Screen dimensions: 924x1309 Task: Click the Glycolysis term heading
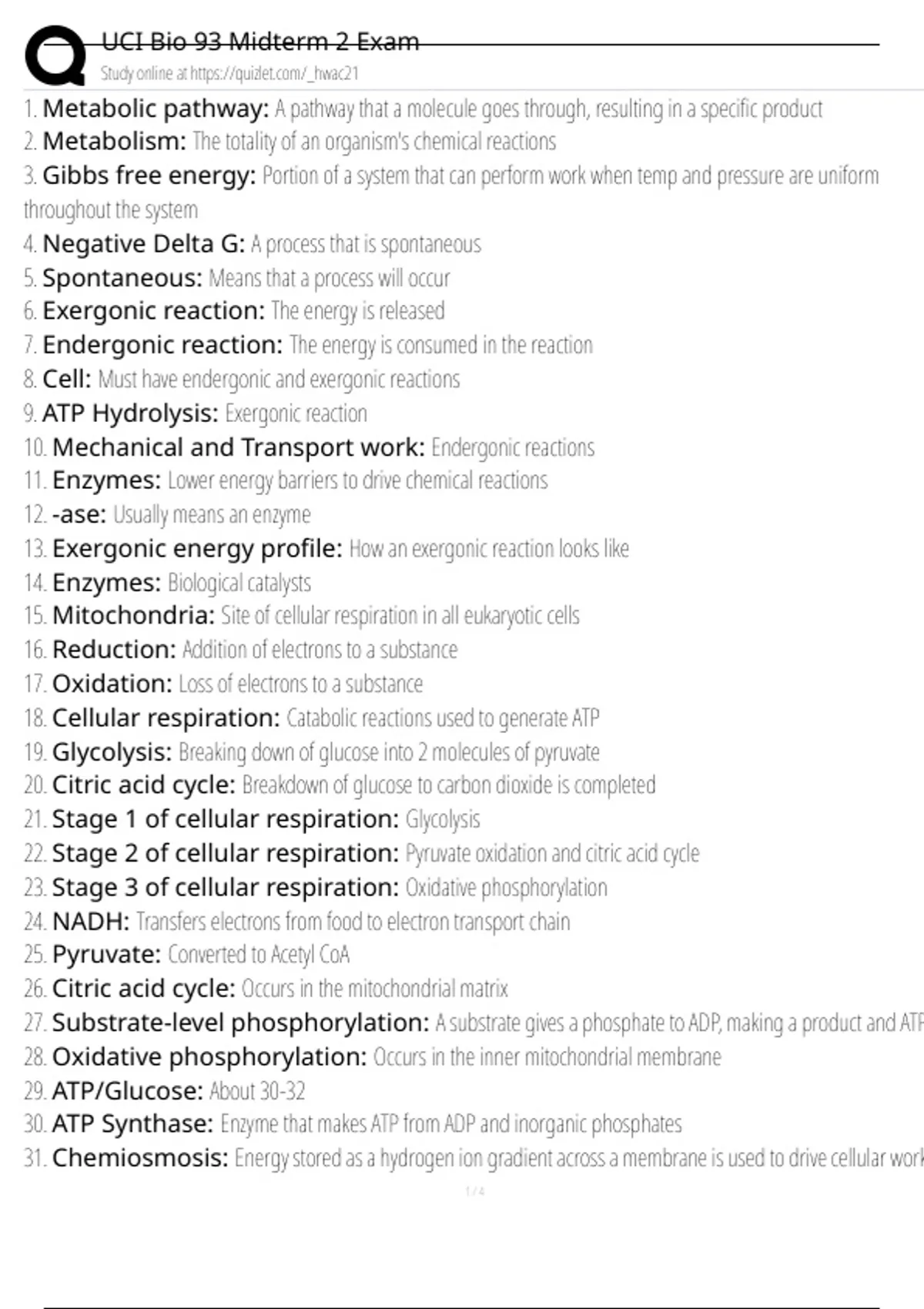click(112, 752)
